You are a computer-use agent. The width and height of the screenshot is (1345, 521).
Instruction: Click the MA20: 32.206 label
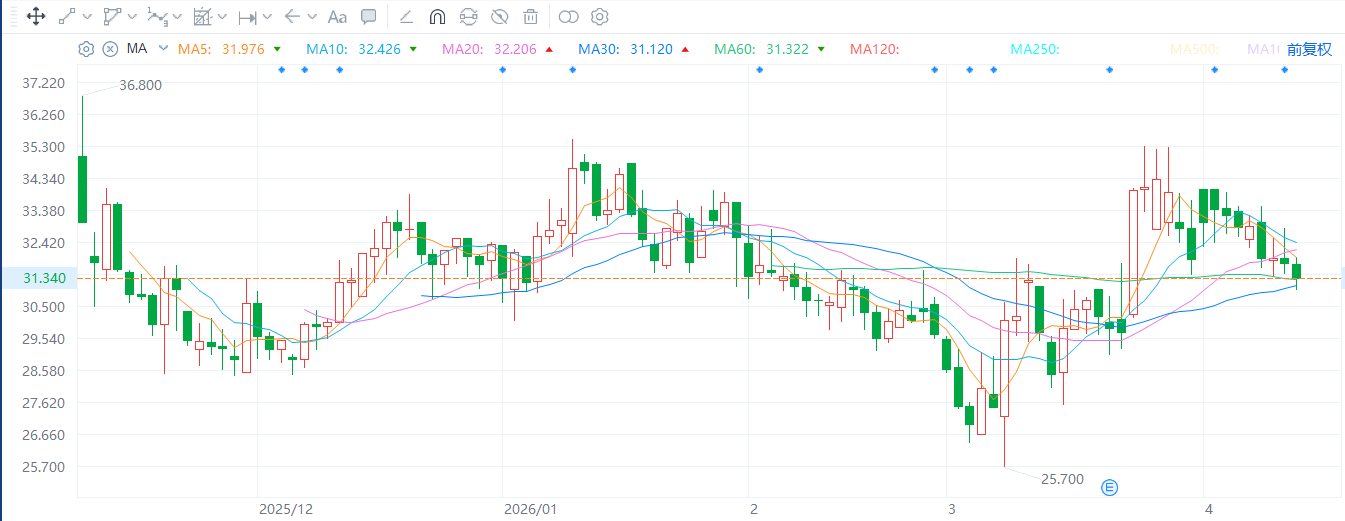(488, 49)
